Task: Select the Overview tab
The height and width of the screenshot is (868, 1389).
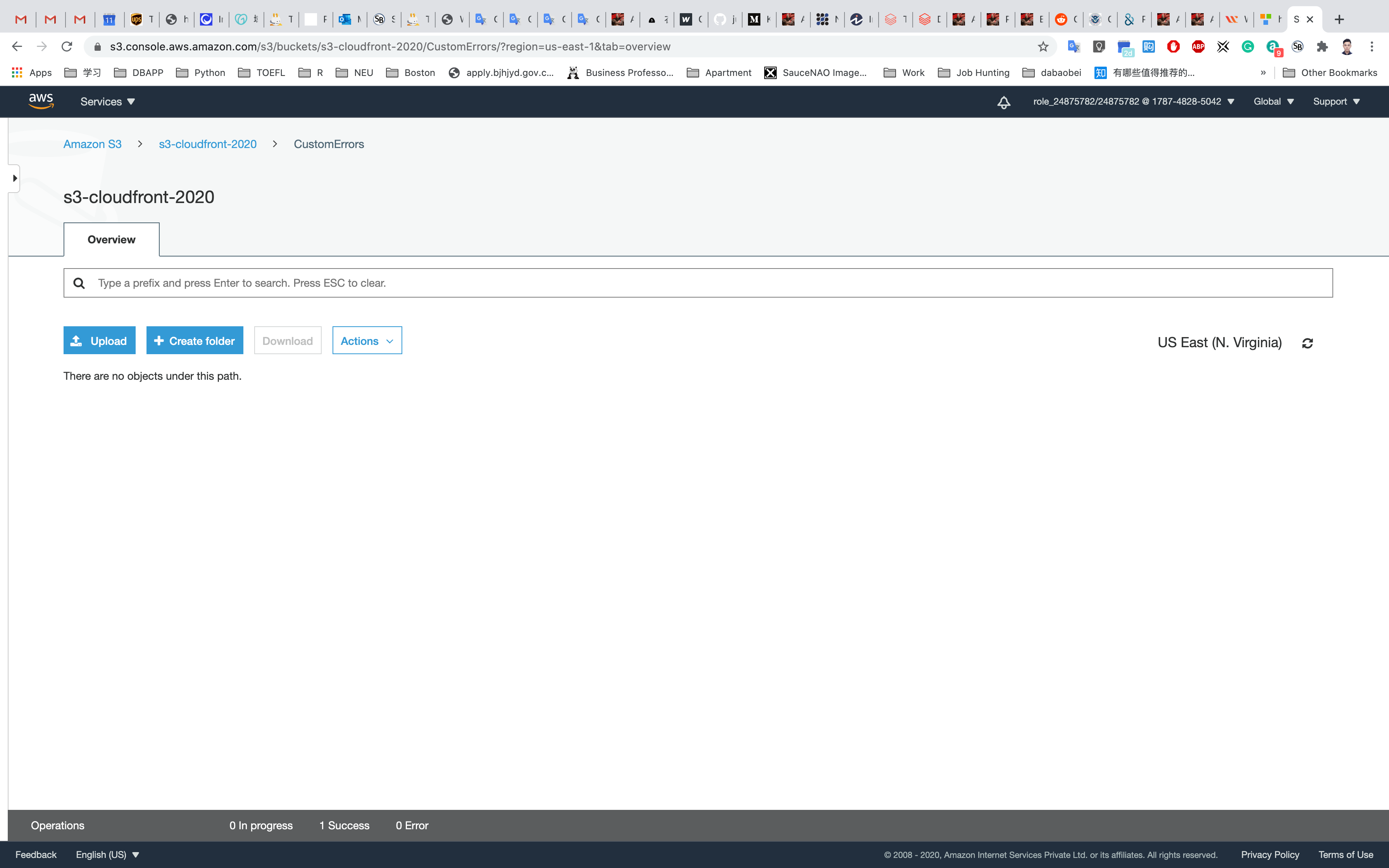Action: [111, 240]
